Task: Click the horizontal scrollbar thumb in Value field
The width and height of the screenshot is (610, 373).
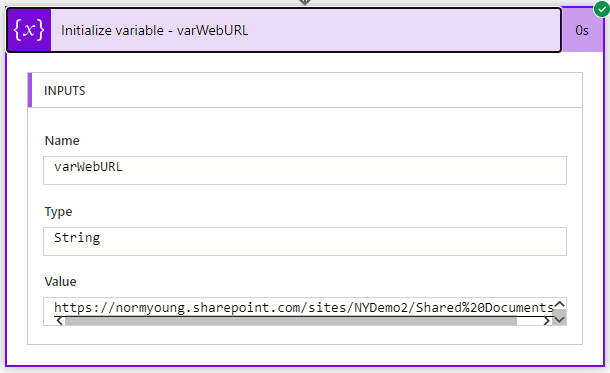Action: pos(291,321)
